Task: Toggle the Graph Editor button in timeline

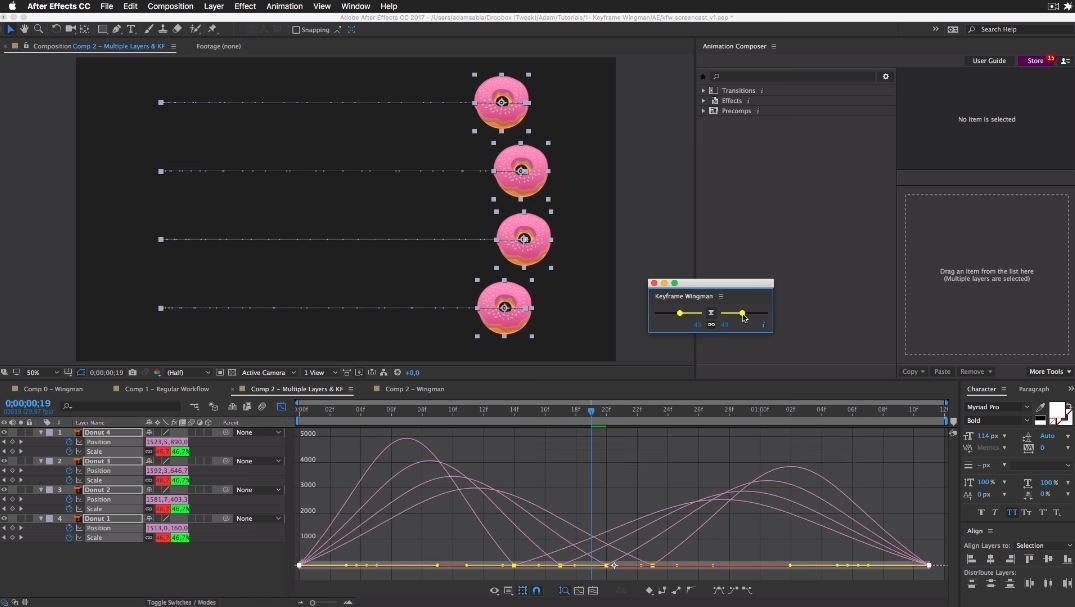Action: point(281,407)
